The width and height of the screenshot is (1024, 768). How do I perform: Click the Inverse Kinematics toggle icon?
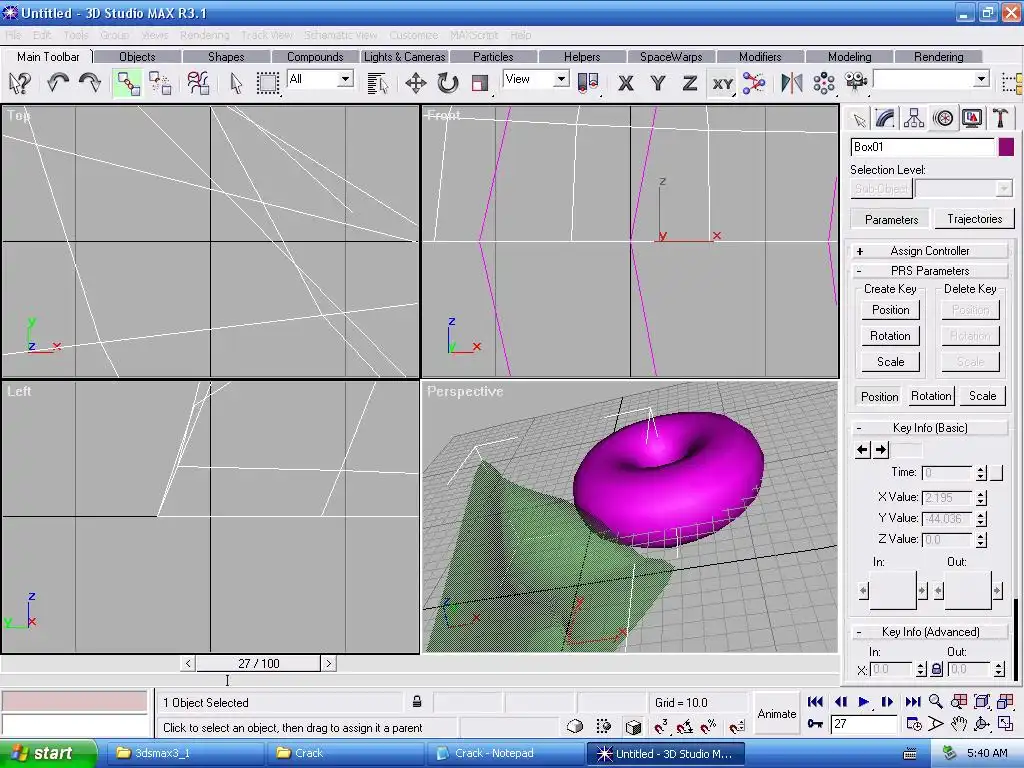pyautogui.click(x=754, y=83)
